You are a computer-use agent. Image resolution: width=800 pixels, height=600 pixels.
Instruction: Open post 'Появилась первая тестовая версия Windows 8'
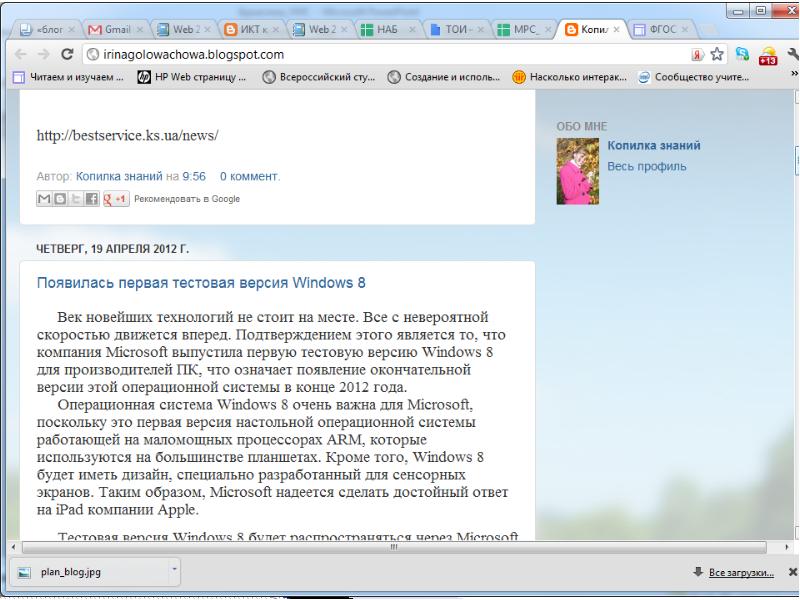click(x=201, y=283)
